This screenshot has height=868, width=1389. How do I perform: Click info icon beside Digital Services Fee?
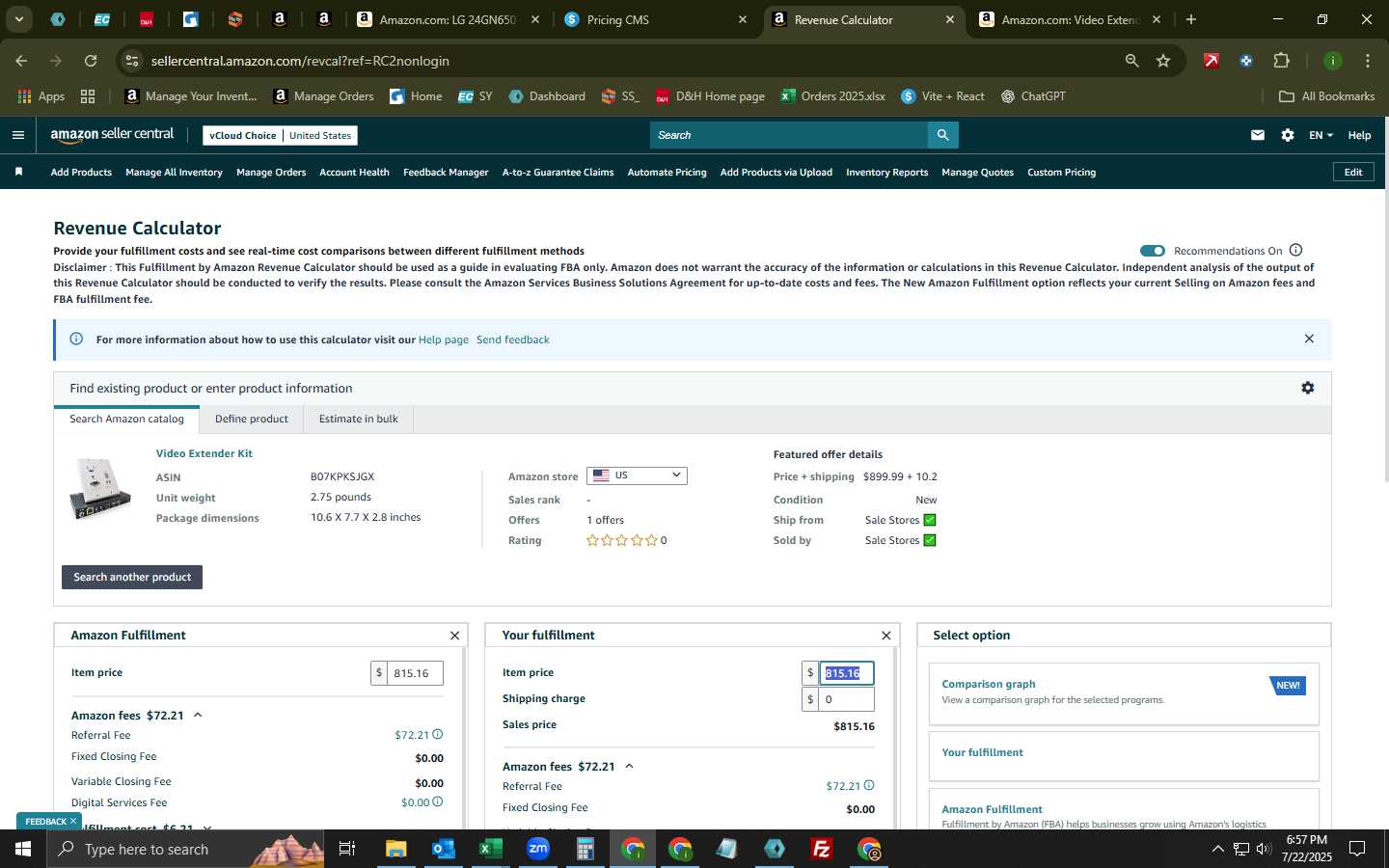[437, 801]
